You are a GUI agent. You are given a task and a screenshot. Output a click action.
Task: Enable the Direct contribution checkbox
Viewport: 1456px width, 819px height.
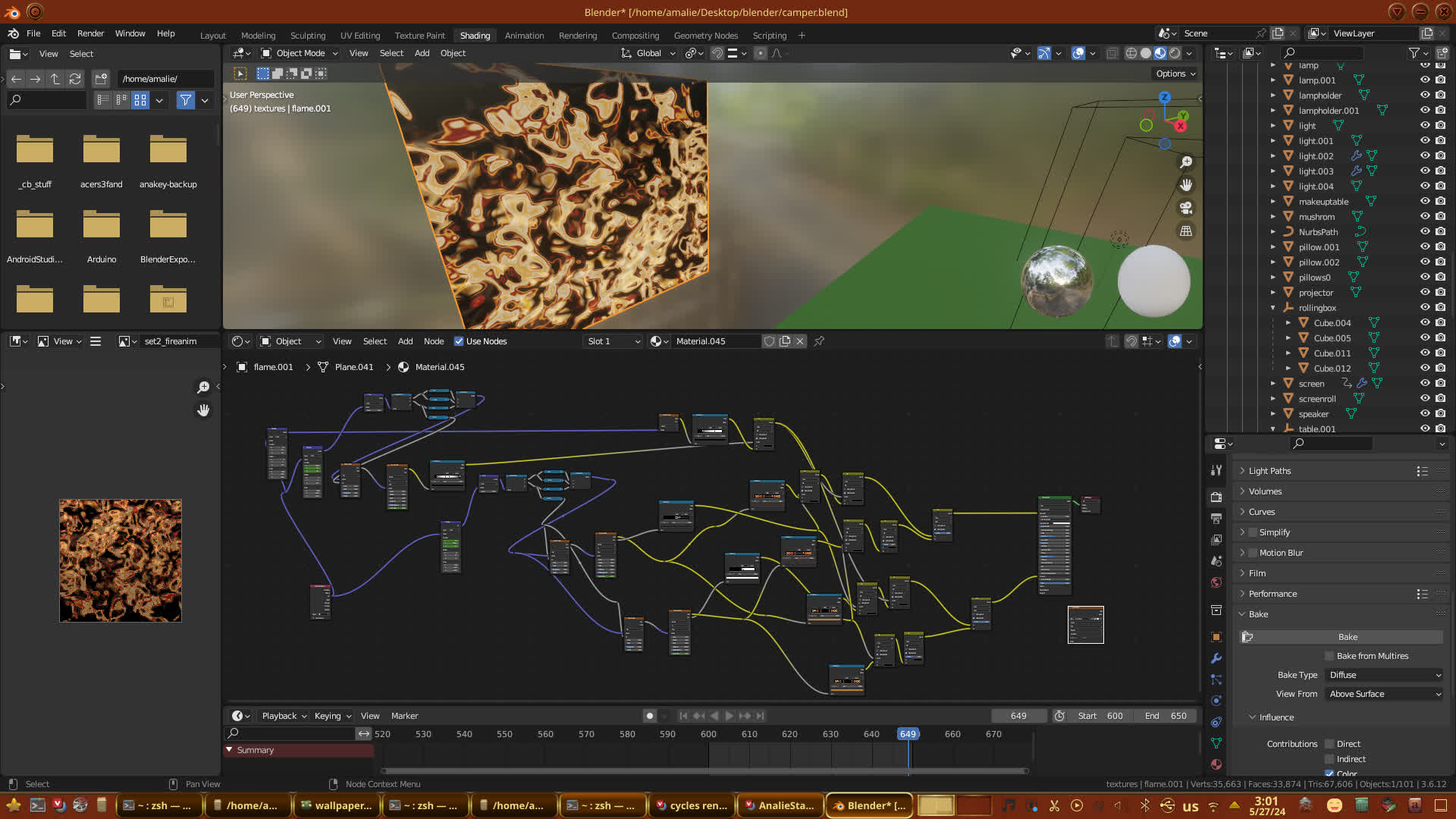(x=1329, y=744)
